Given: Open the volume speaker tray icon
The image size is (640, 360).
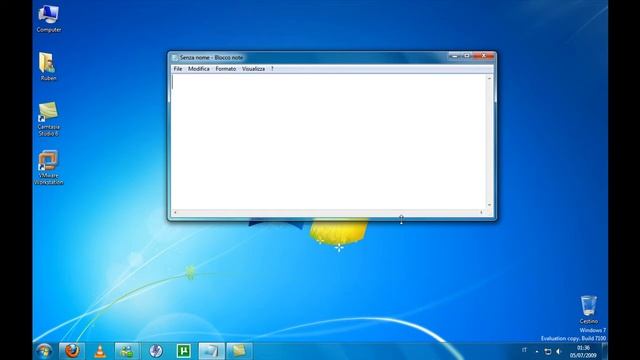Looking at the screenshot, I should 559,351.
